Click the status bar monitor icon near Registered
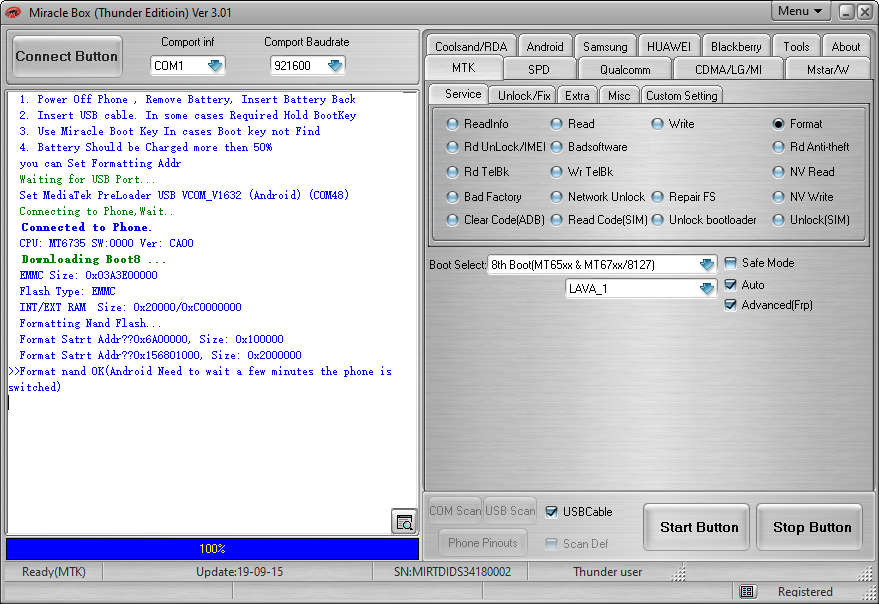 [x=747, y=591]
